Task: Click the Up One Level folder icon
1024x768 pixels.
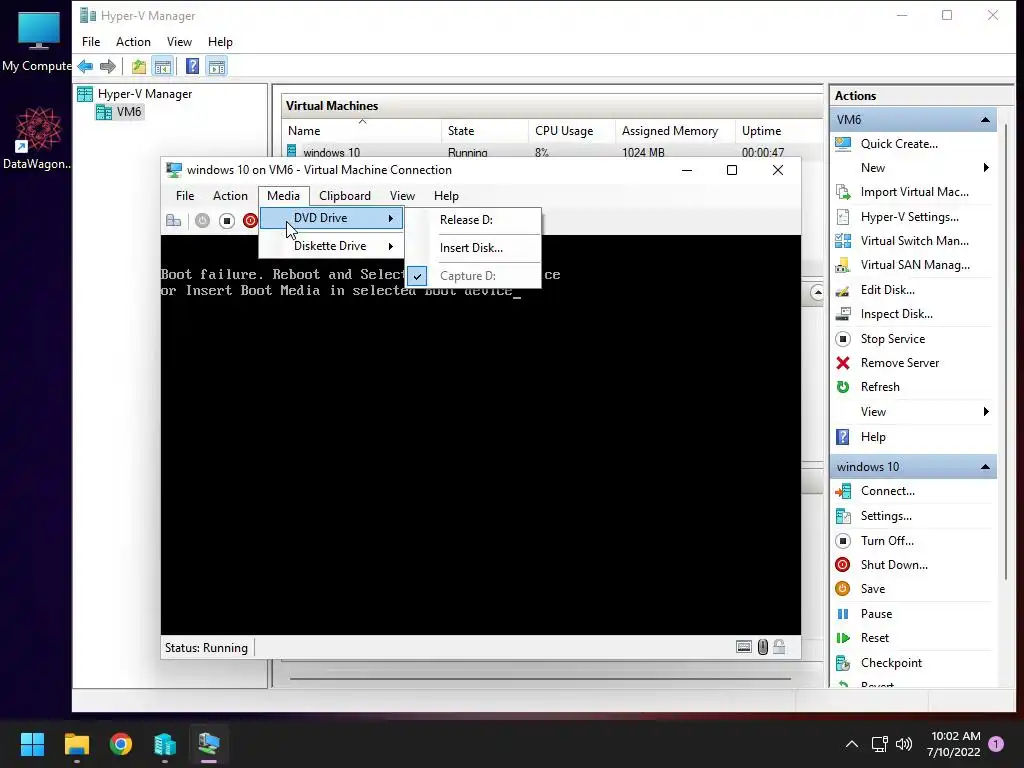Action: (138, 66)
